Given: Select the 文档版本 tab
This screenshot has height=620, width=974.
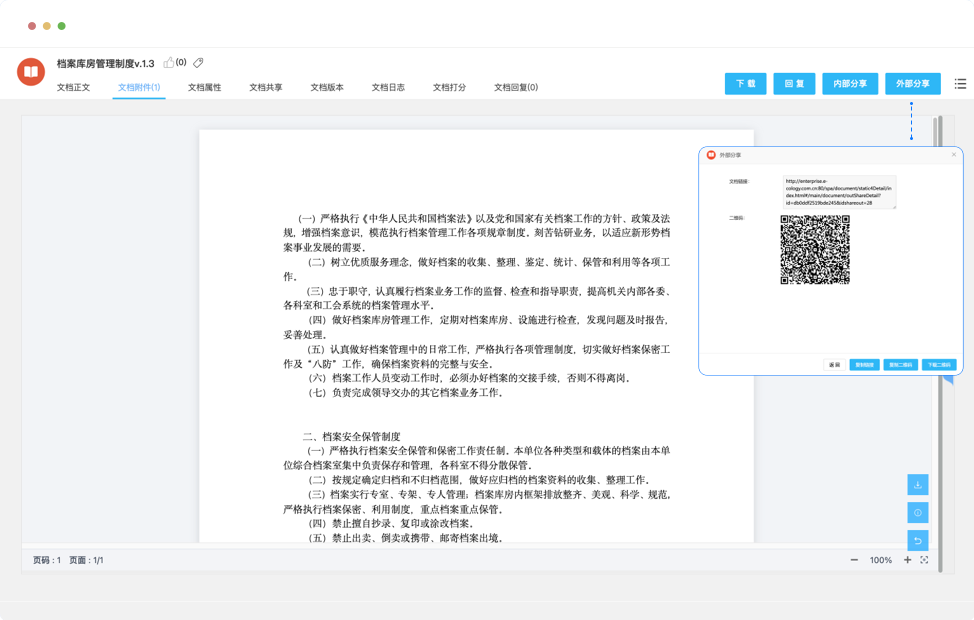Looking at the screenshot, I should (326, 88).
